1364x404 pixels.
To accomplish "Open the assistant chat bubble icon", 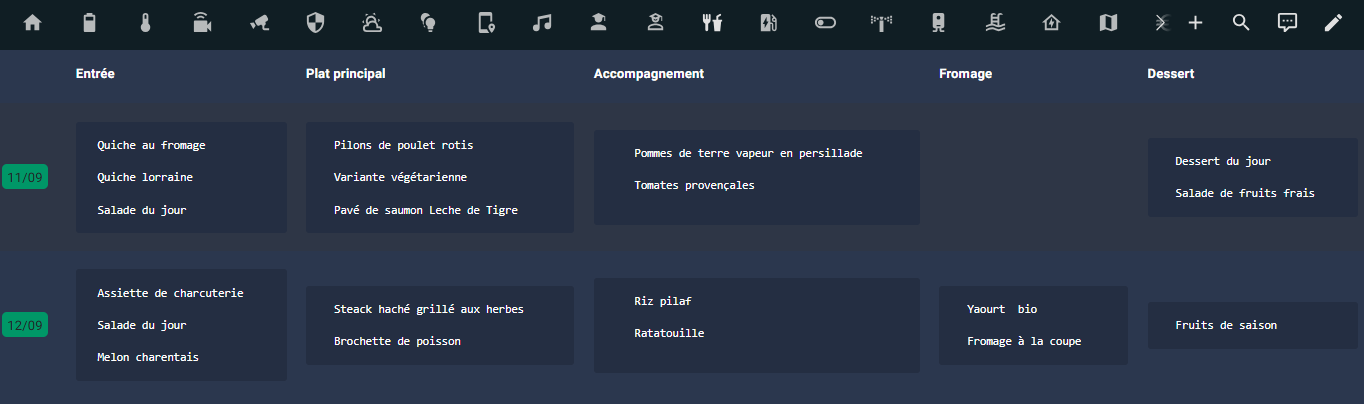I will tap(1288, 23).
